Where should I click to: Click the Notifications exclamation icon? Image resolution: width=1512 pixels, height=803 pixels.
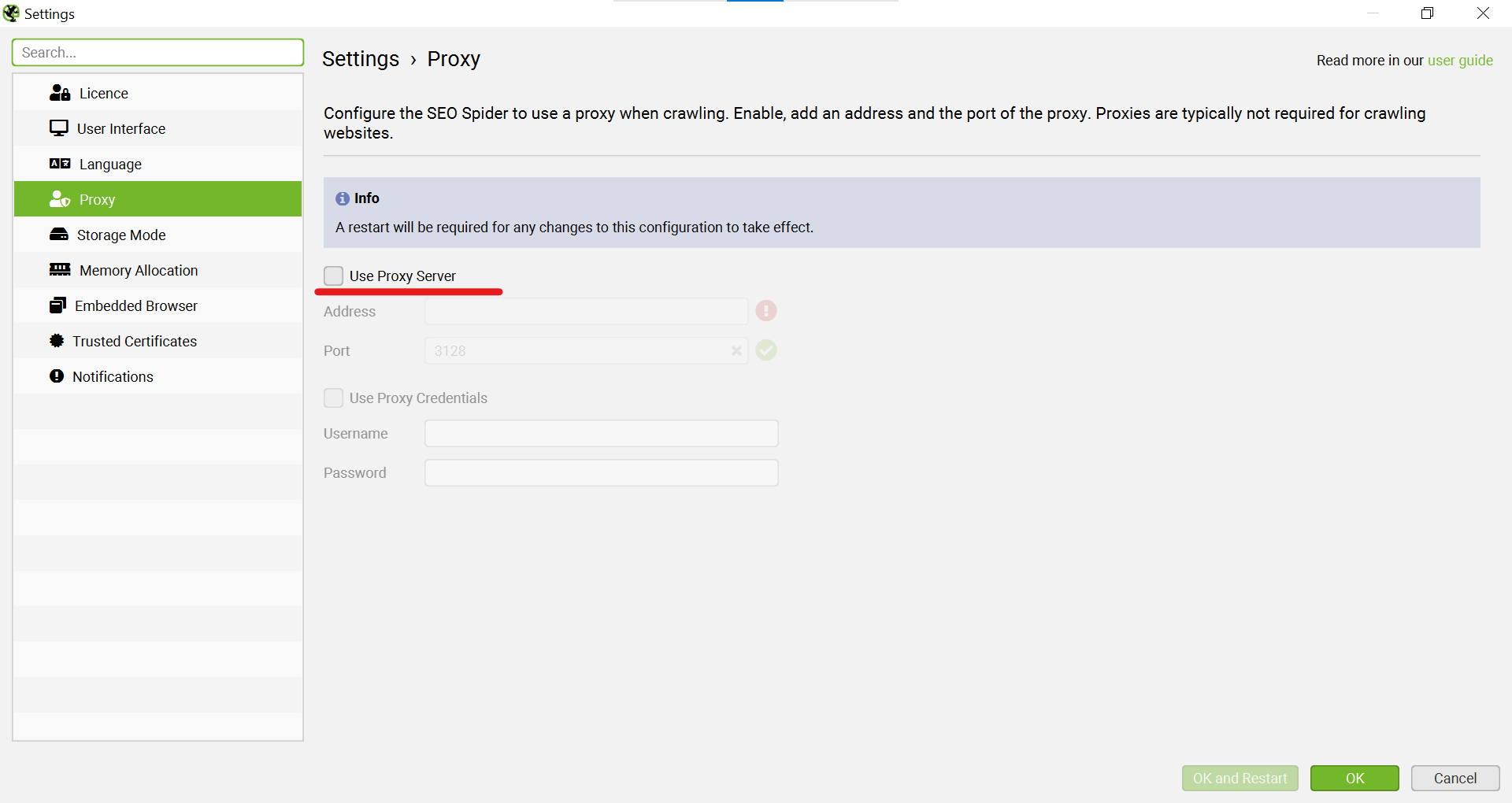pyautogui.click(x=57, y=376)
